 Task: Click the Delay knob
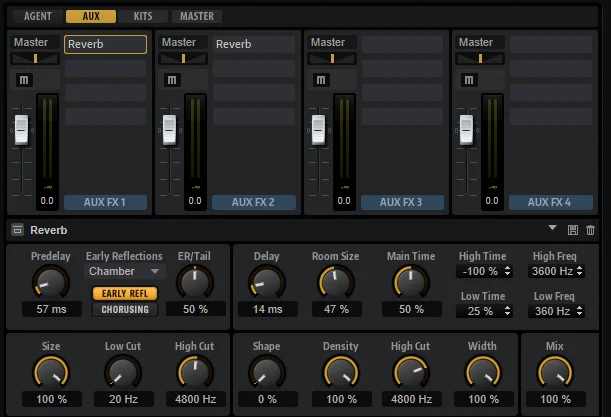point(267,282)
